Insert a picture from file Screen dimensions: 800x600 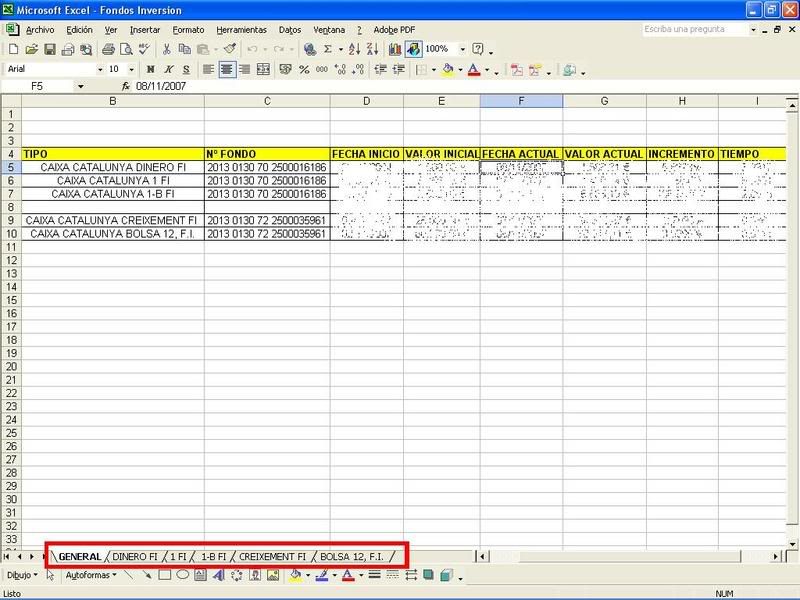click(273, 576)
